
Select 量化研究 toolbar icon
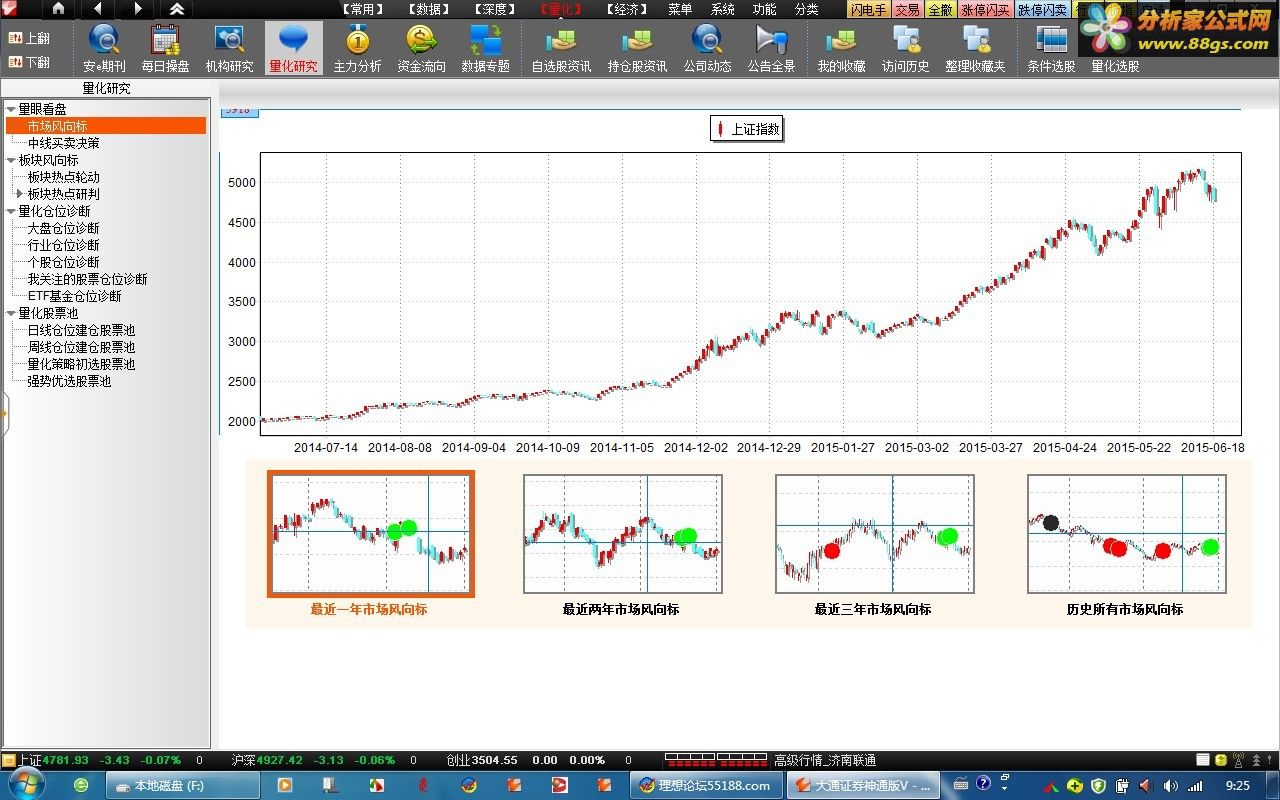click(x=293, y=48)
